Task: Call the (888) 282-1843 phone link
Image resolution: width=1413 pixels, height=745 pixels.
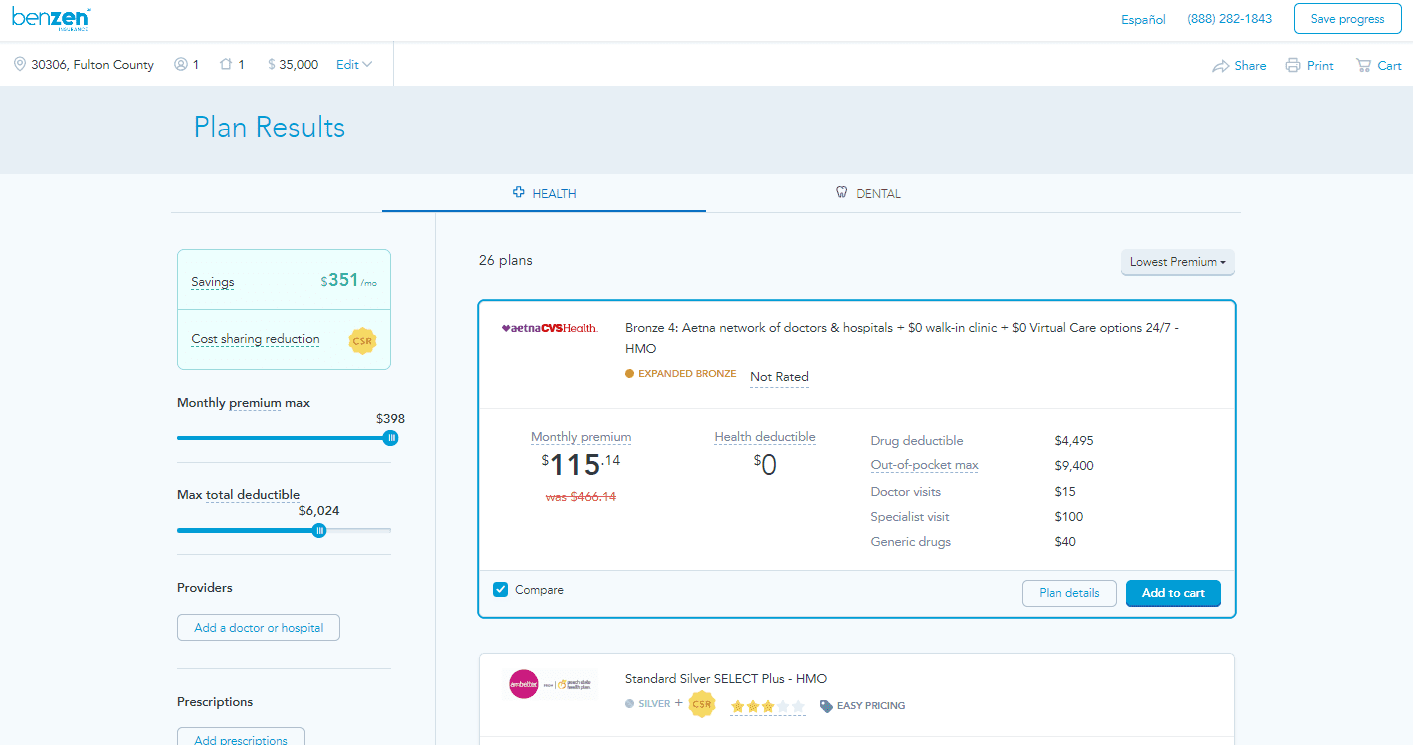Action: pyautogui.click(x=1230, y=19)
